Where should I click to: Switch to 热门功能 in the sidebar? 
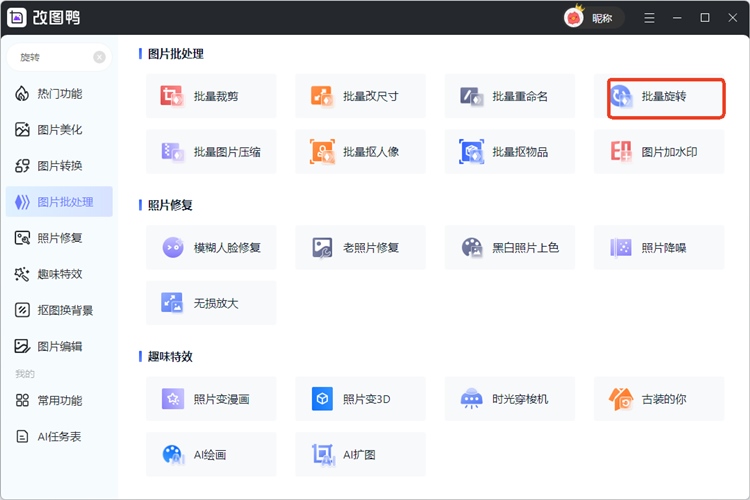(x=59, y=94)
